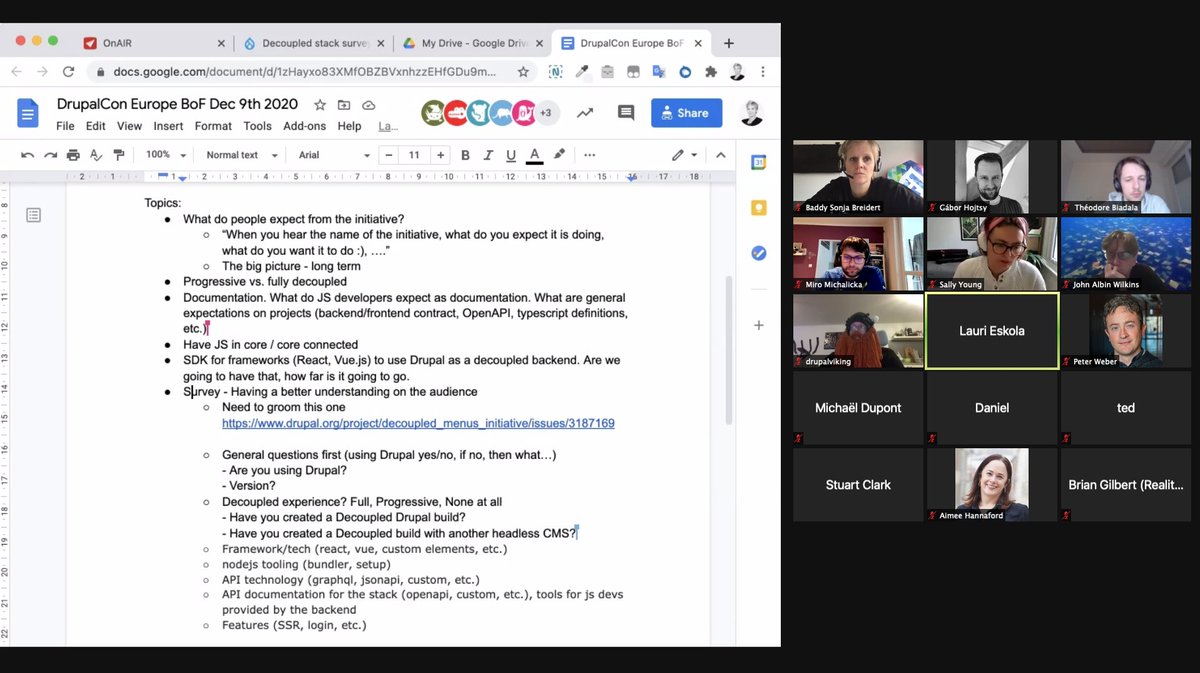Toggle Italic formatting
Image resolution: width=1200 pixels, height=673 pixels.
pyautogui.click(x=489, y=155)
